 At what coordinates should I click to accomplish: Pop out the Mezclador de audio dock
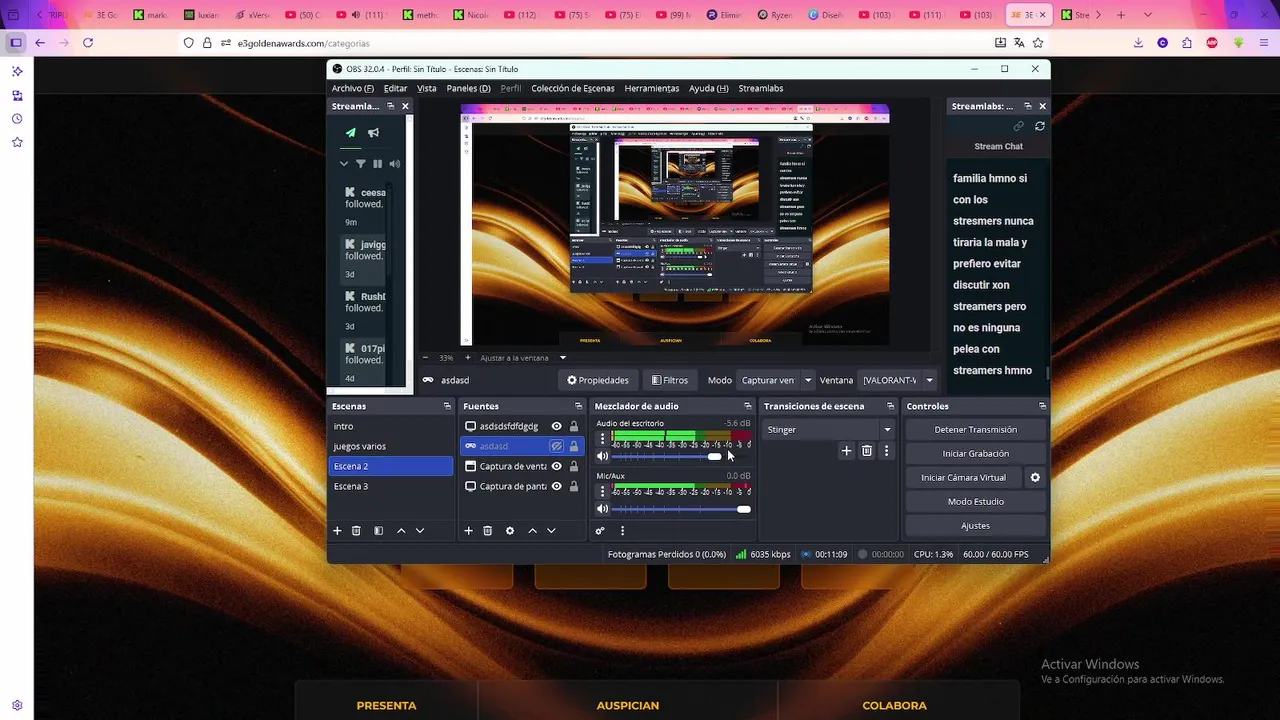point(747,406)
